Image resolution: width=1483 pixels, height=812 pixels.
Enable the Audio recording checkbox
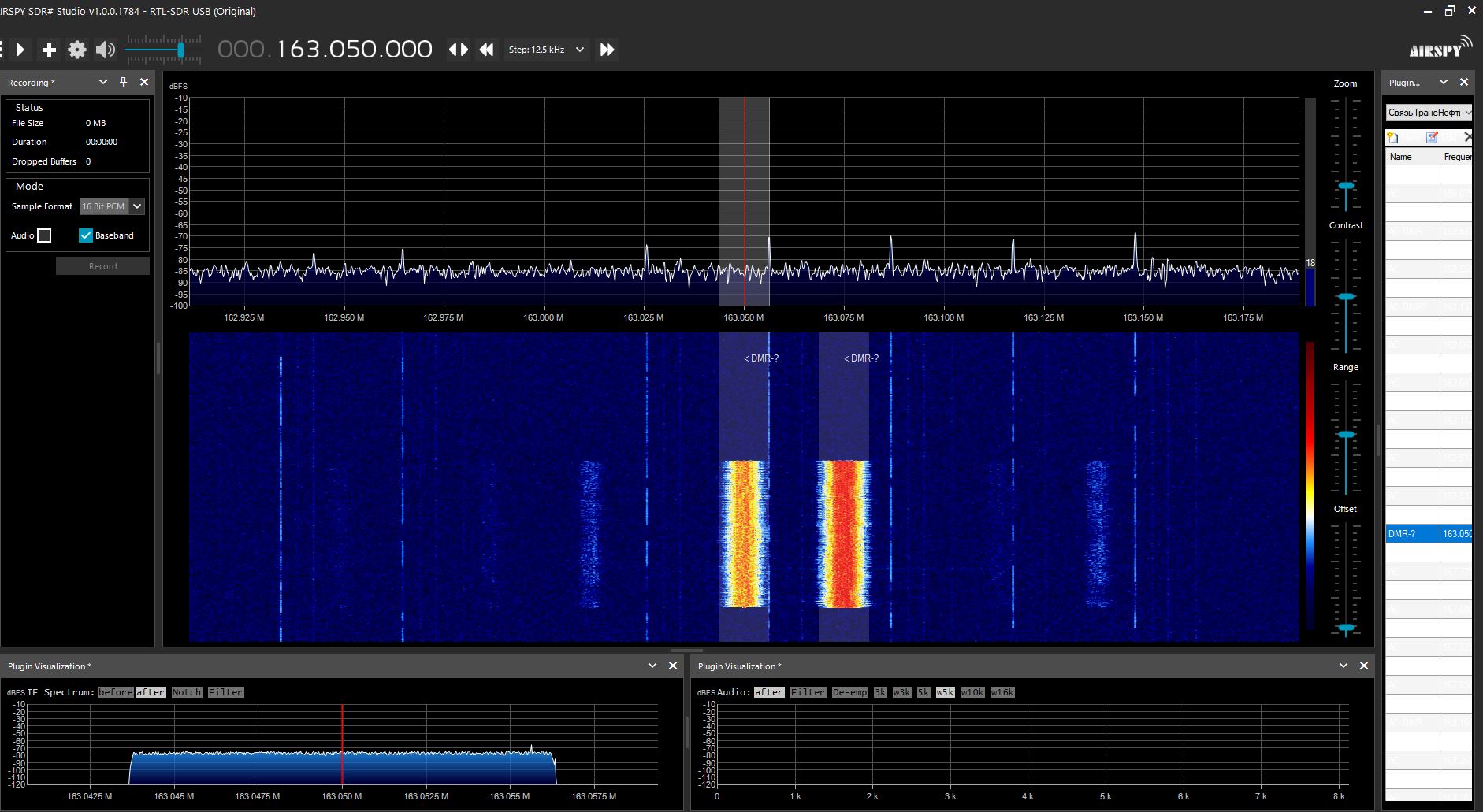click(x=45, y=235)
